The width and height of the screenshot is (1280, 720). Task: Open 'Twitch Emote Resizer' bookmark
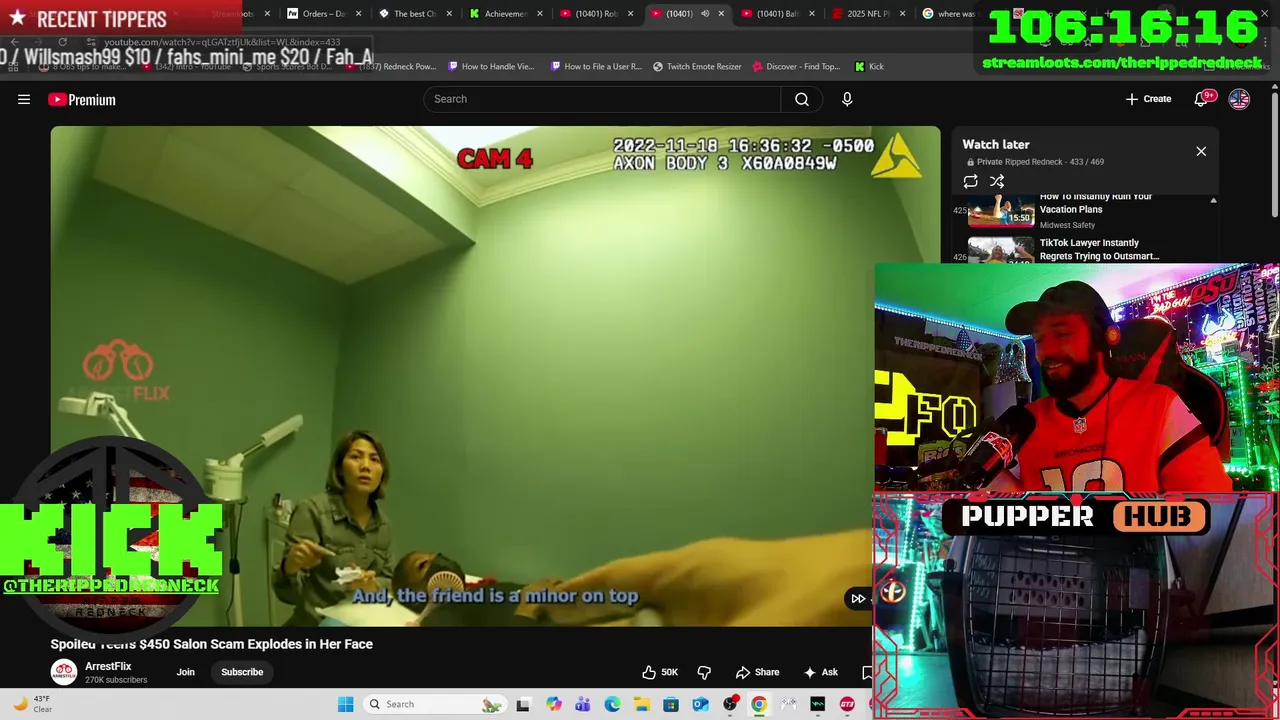coord(697,66)
